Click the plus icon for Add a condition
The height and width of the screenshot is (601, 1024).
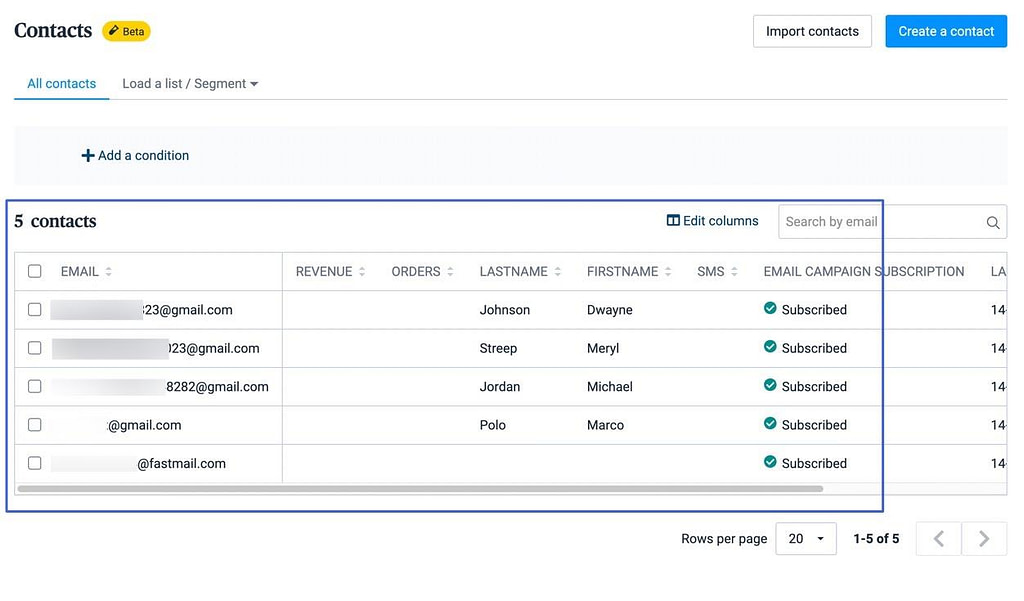(88, 156)
